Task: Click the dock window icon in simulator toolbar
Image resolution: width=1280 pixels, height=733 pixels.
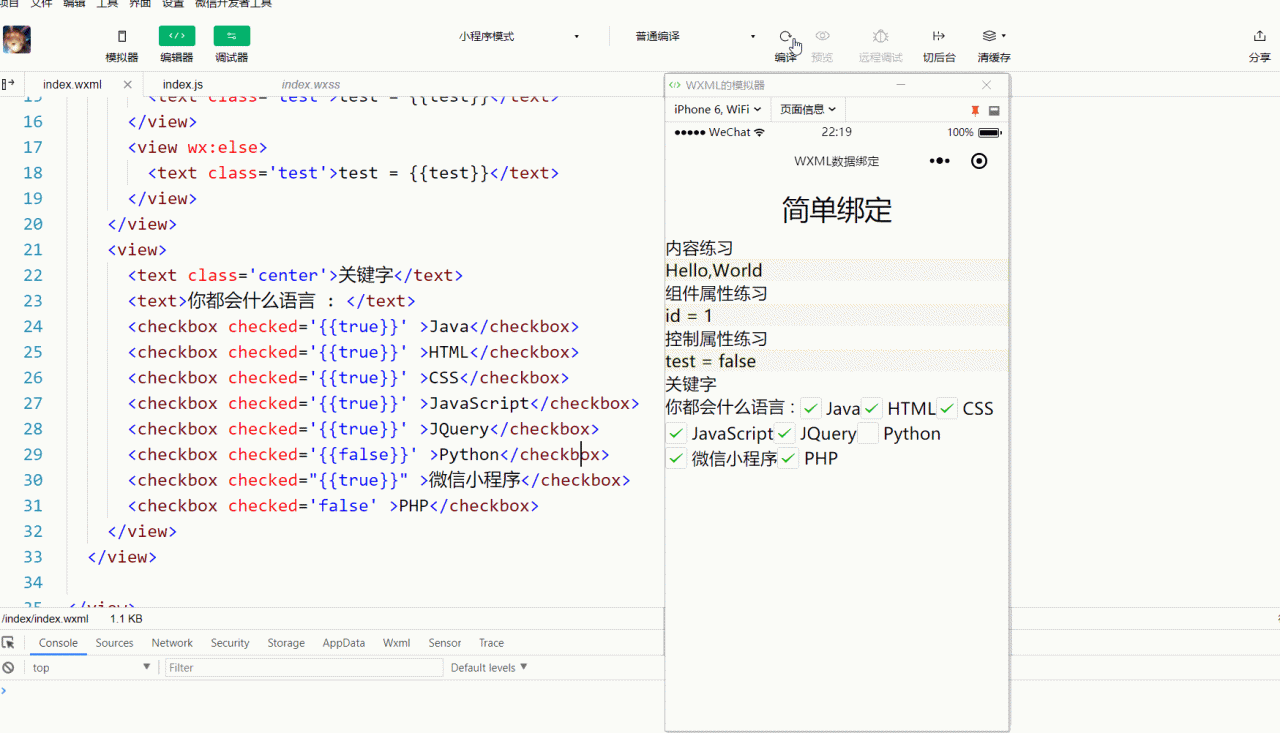Action: [994, 110]
